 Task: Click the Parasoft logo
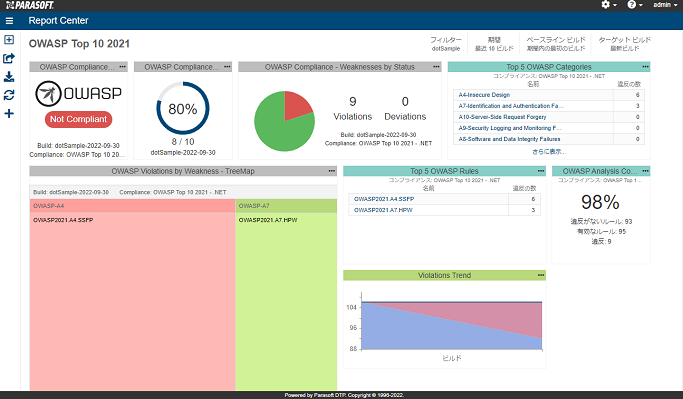(x=30, y=5)
